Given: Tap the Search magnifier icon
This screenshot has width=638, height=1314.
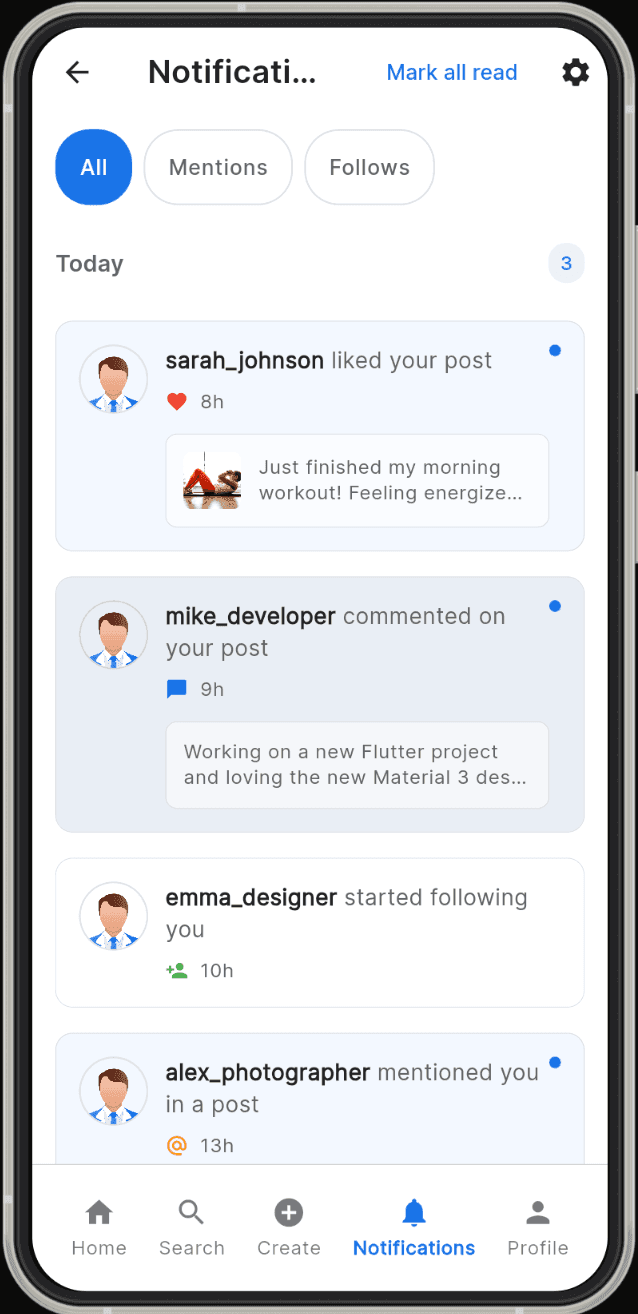Looking at the screenshot, I should 191,1210.
